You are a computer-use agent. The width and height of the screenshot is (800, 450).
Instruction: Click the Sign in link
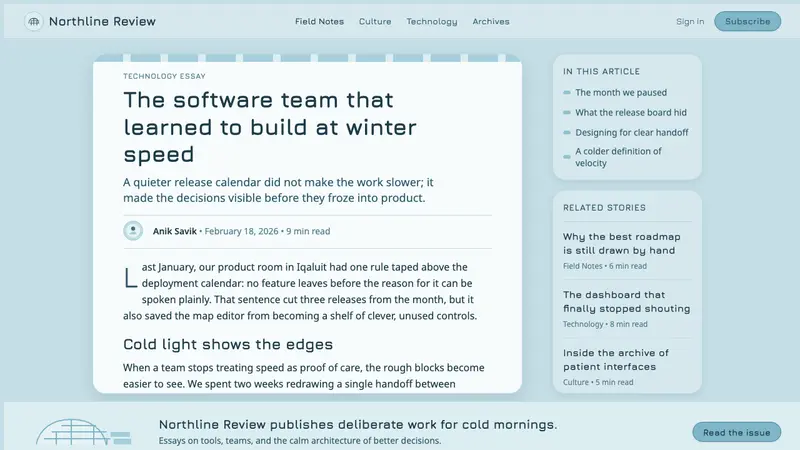tap(690, 21)
